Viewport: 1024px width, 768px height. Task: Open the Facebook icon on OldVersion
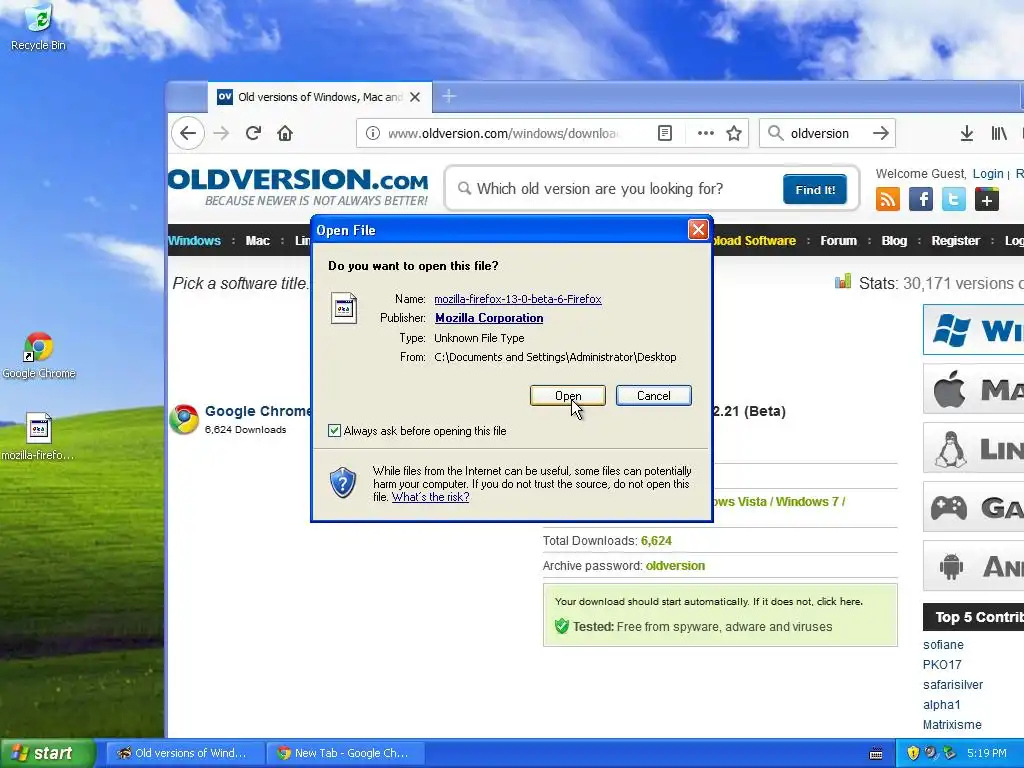[921, 199]
